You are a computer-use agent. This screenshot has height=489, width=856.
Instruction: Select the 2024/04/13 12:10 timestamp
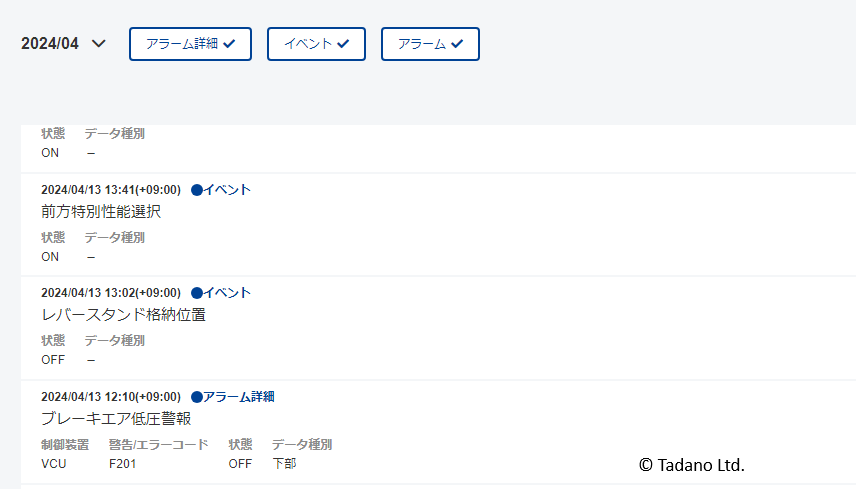pyautogui.click(x=110, y=396)
